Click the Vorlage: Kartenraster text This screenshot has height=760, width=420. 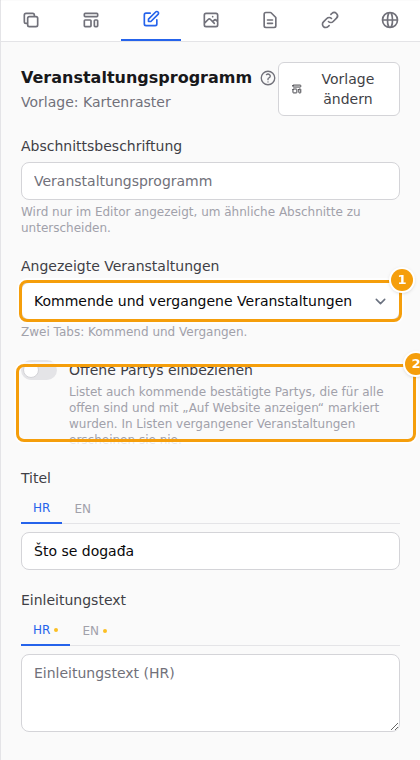96,102
